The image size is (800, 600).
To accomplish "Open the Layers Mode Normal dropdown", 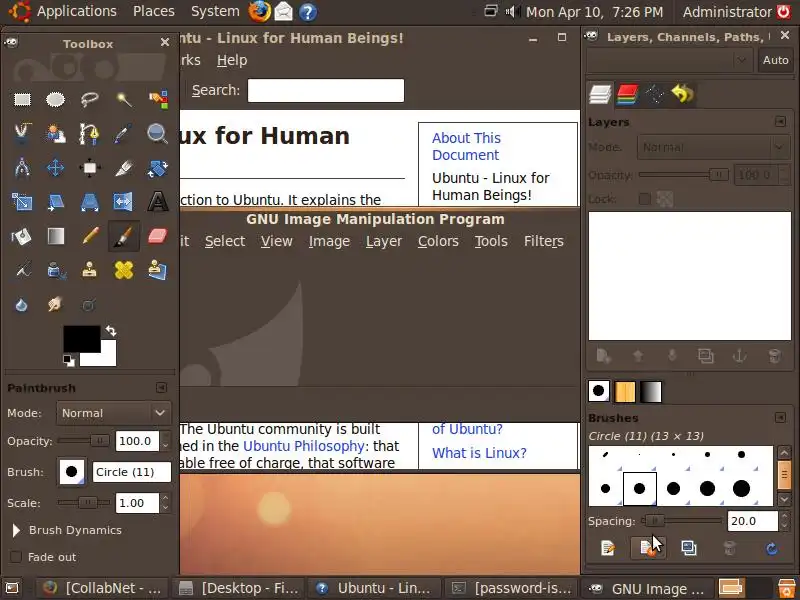I will click(713, 148).
